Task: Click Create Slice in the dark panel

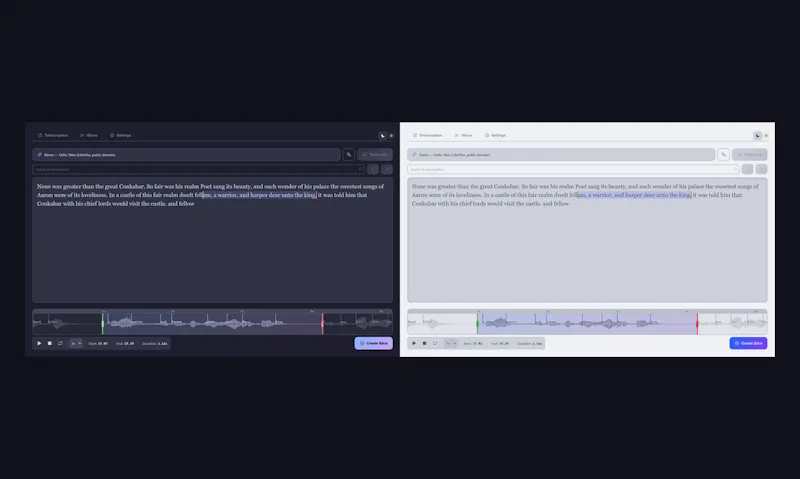Action: [373, 343]
